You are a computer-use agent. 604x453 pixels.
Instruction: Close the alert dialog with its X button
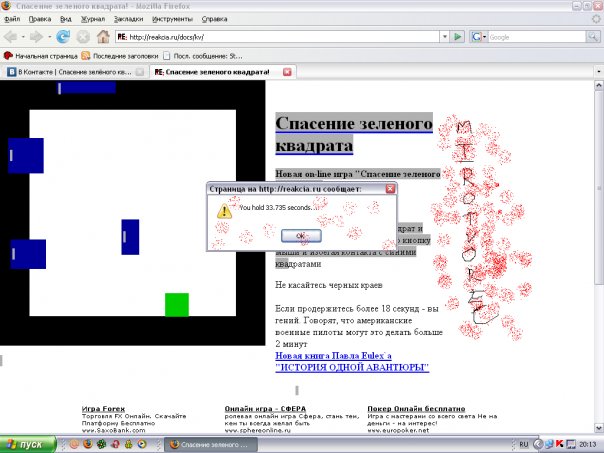pyautogui.click(x=390, y=187)
